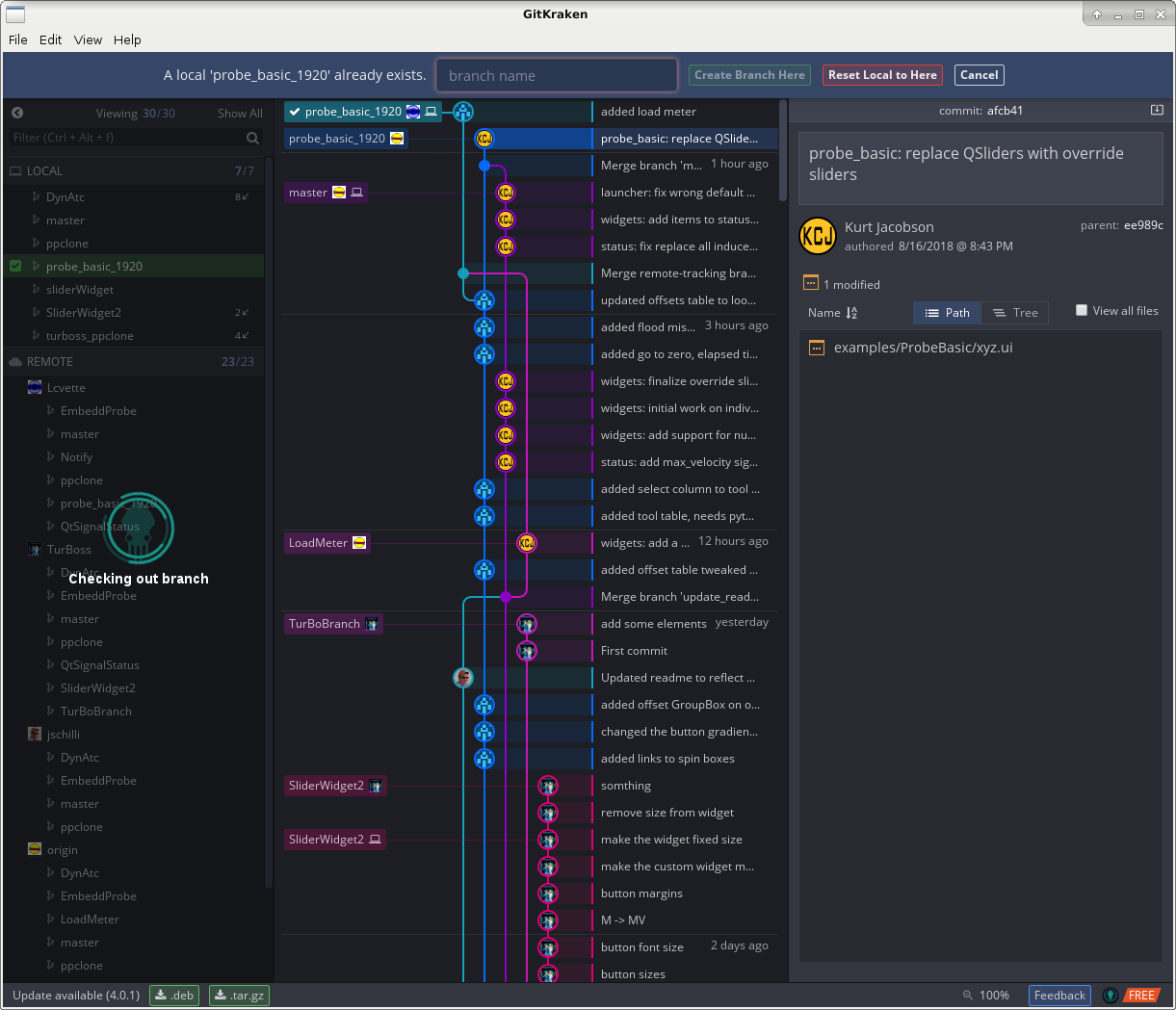
Task: Click the GitKraken logo icon in status bar
Action: coord(1111,996)
